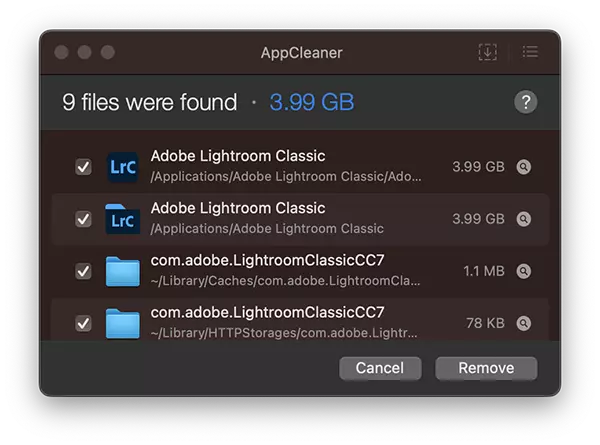
Task: Reveal the HTTPStorages folder with magnifier icon
Action: point(523,323)
